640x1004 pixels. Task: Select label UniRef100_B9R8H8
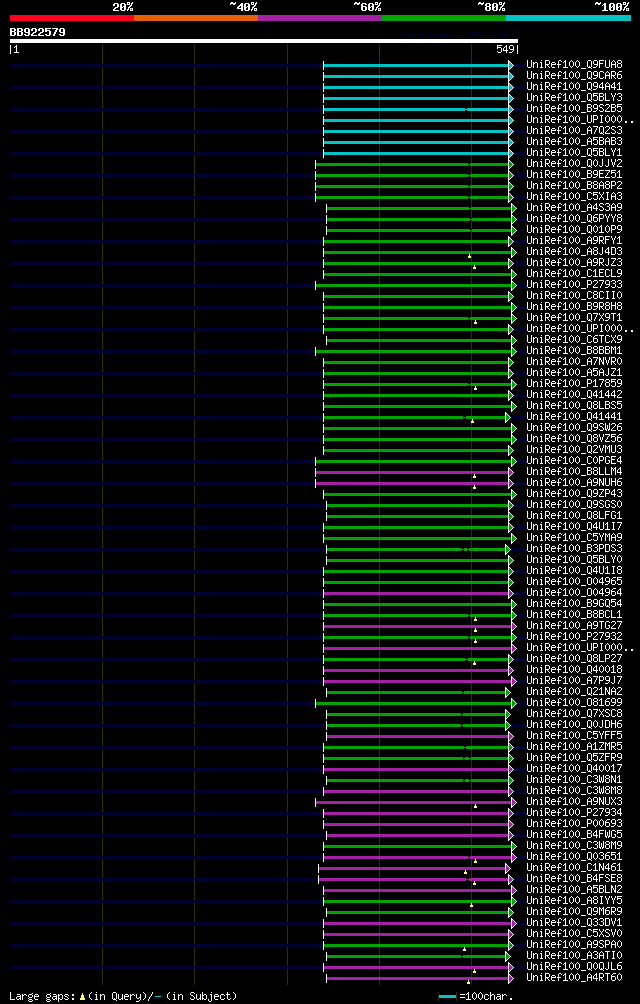(x=574, y=306)
